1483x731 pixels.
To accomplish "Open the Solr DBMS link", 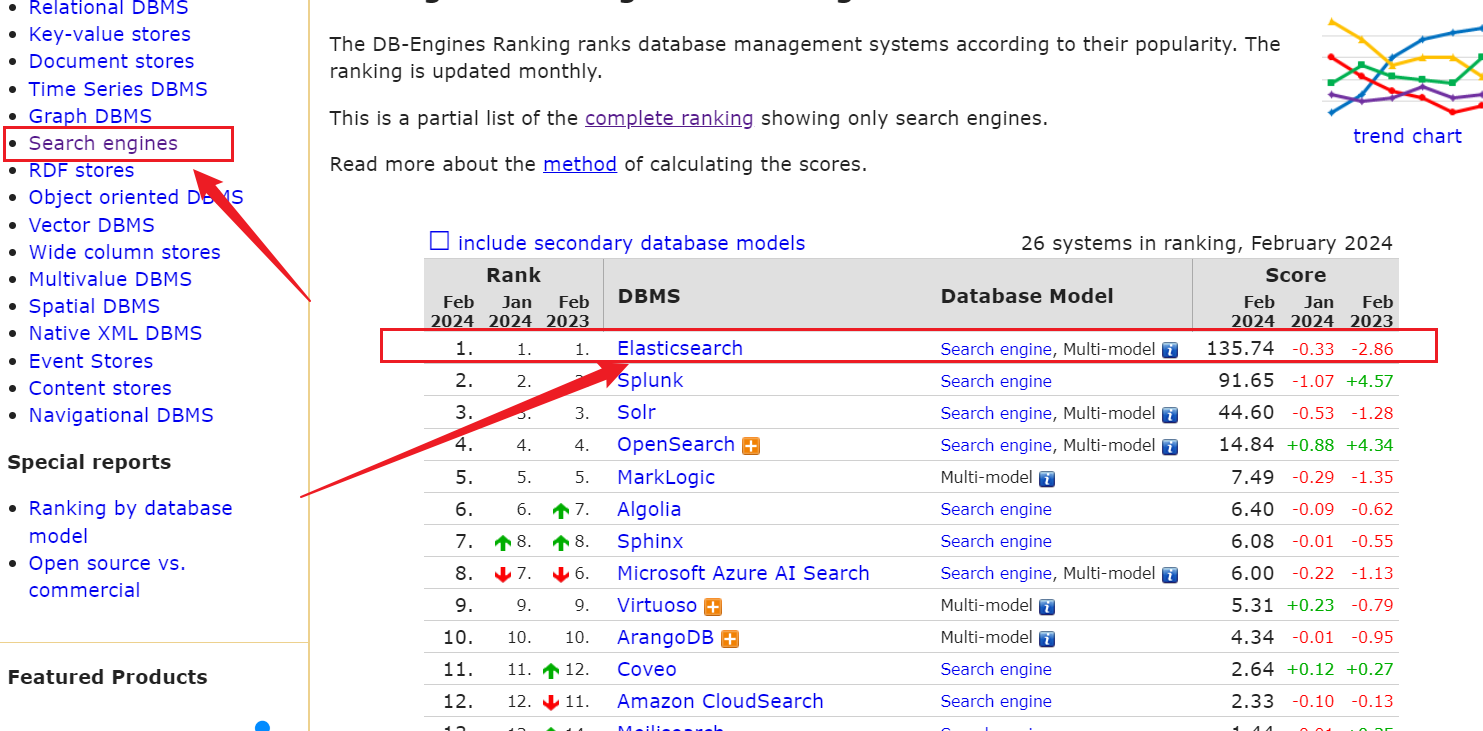I will tap(636, 412).
